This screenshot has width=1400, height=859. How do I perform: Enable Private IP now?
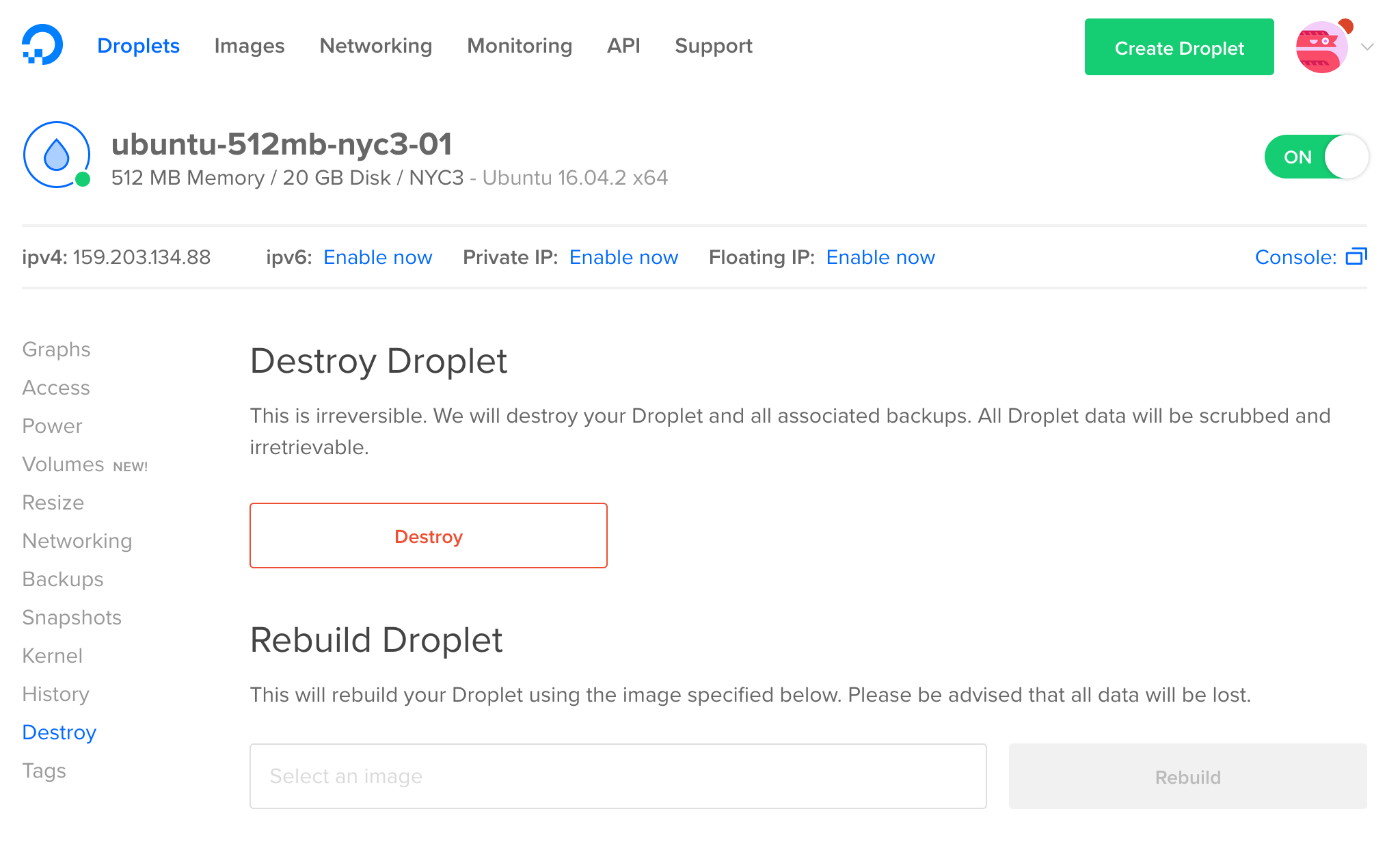623,257
